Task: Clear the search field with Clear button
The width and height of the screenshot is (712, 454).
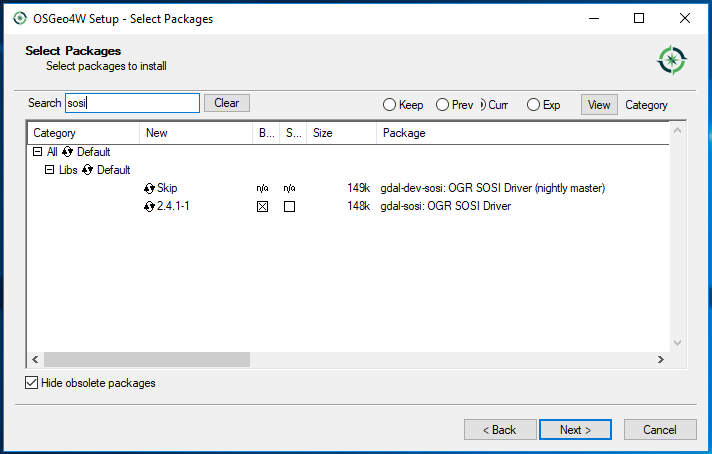Action: point(227,103)
